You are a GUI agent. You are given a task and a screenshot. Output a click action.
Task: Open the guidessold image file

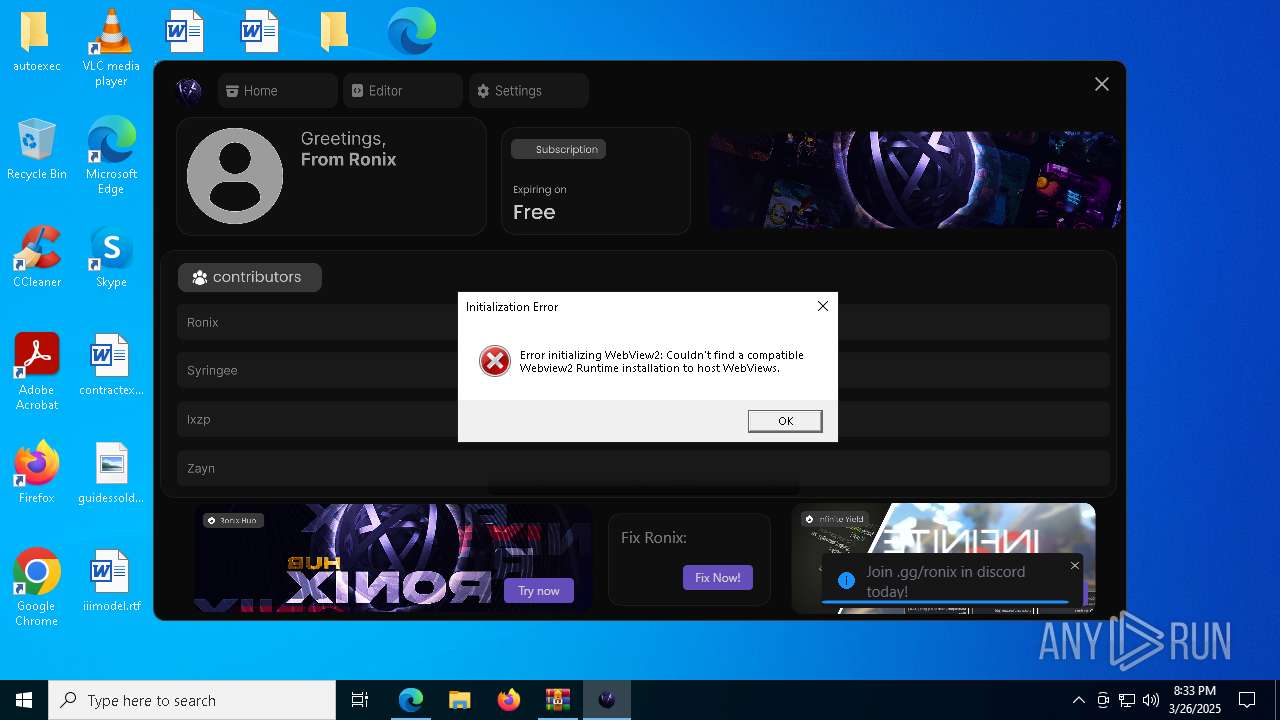tap(111, 473)
